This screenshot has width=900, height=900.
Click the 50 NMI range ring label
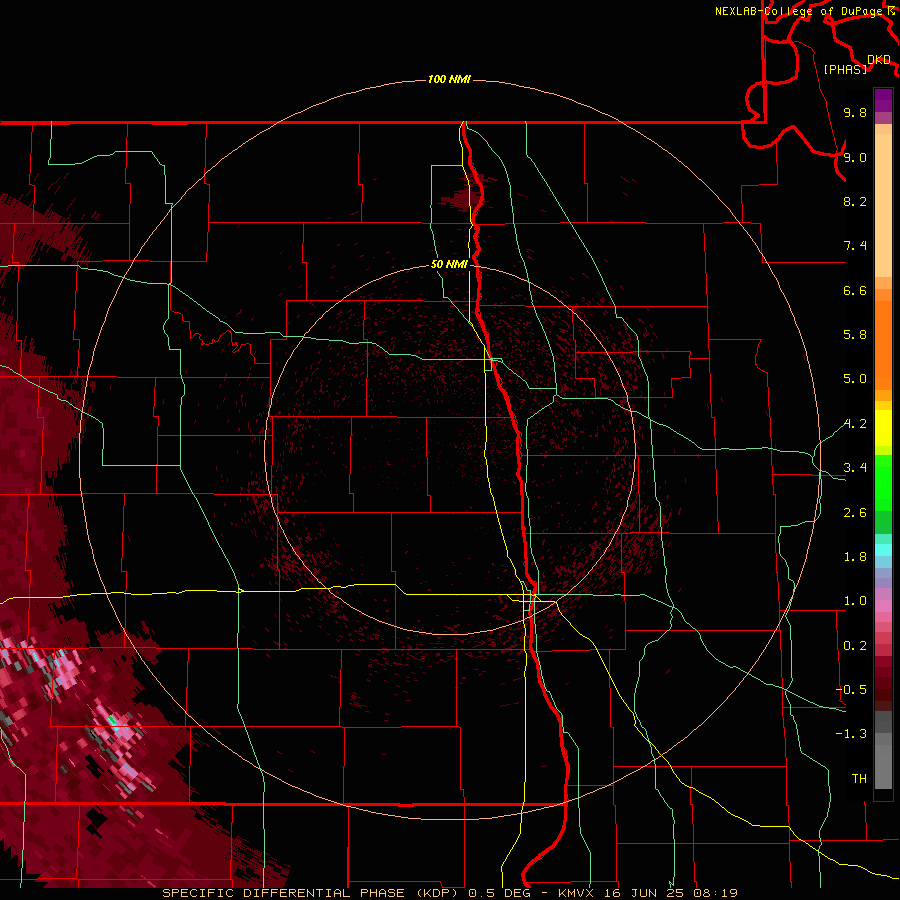(x=449, y=265)
